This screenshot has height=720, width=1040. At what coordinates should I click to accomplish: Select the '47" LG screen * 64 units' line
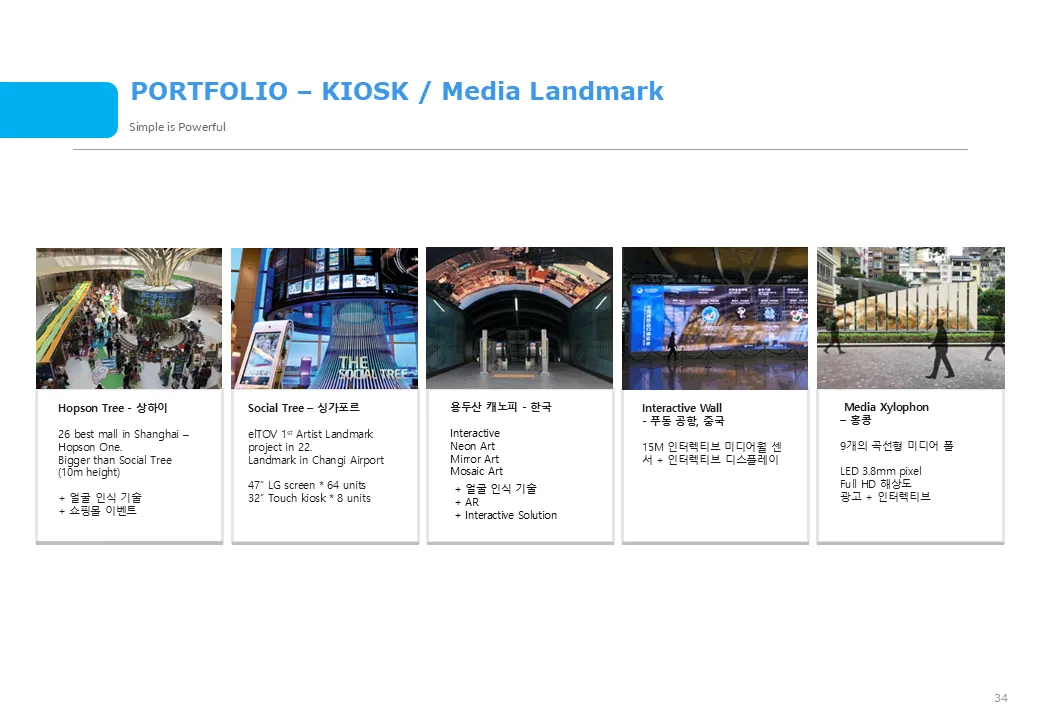[307, 485]
